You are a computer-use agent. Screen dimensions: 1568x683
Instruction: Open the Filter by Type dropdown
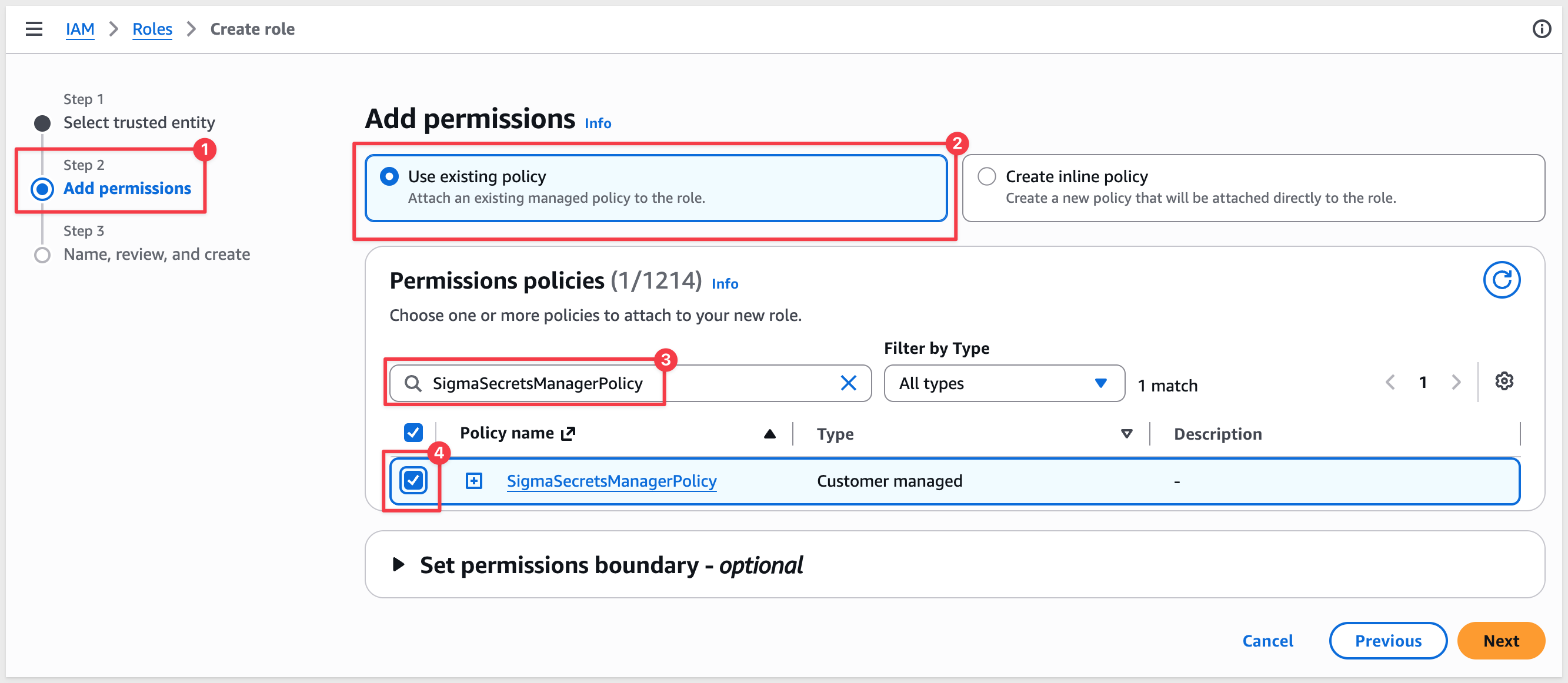(x=1004, y=383)
